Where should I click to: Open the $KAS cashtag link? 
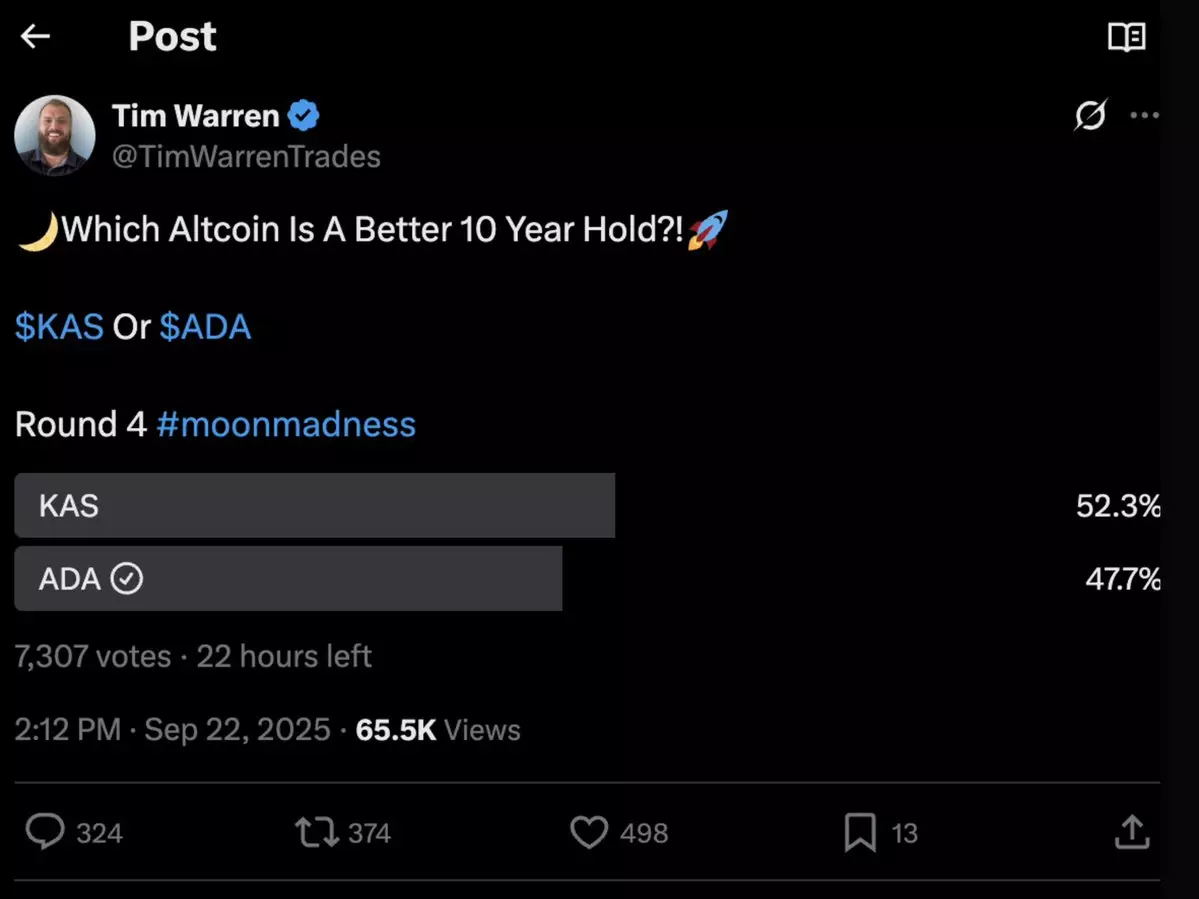60,327
